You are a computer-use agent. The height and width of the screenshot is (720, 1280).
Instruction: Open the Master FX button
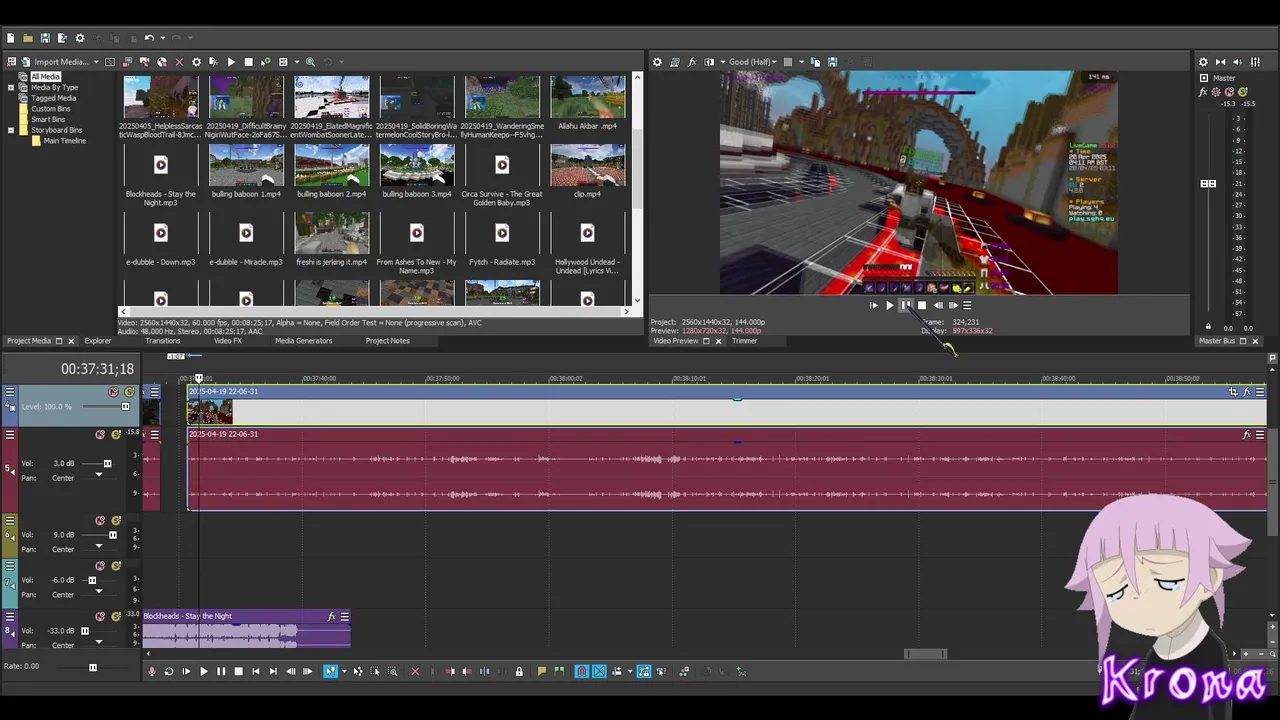coord(1203,92)
